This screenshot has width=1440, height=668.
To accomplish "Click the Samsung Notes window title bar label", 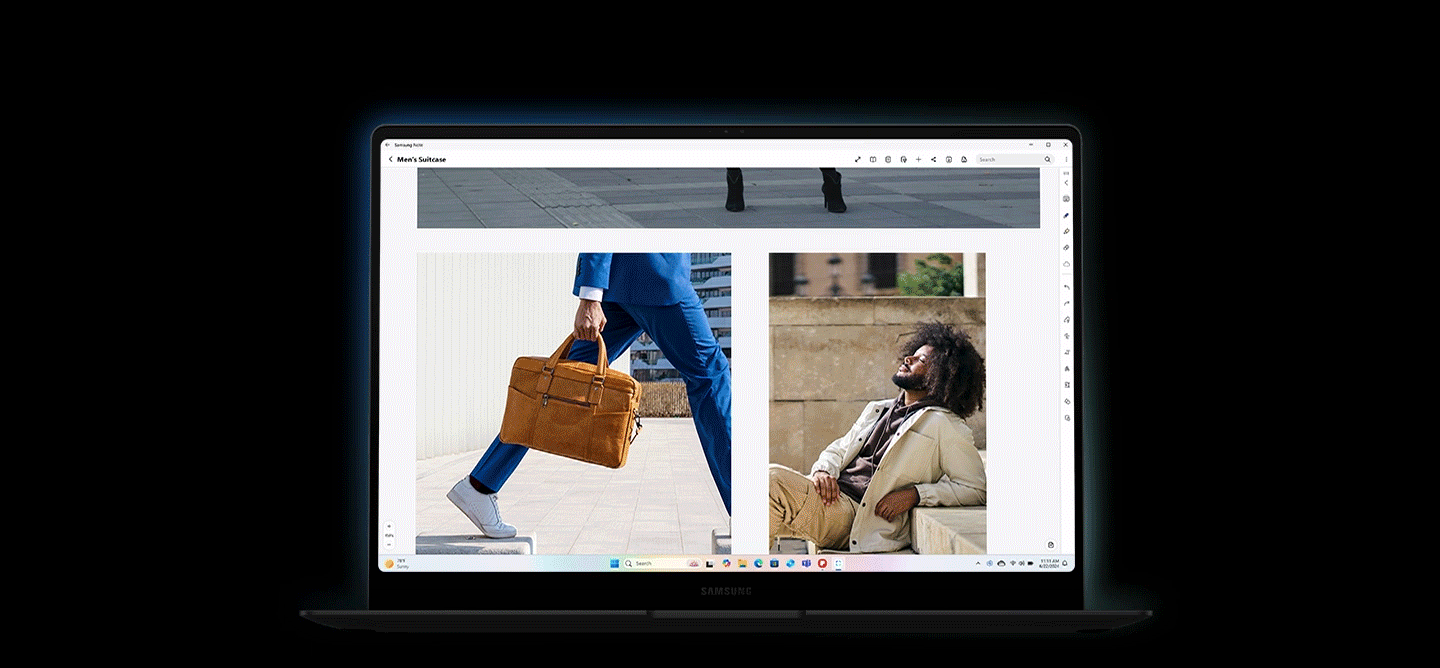I will tap(408, 144).
